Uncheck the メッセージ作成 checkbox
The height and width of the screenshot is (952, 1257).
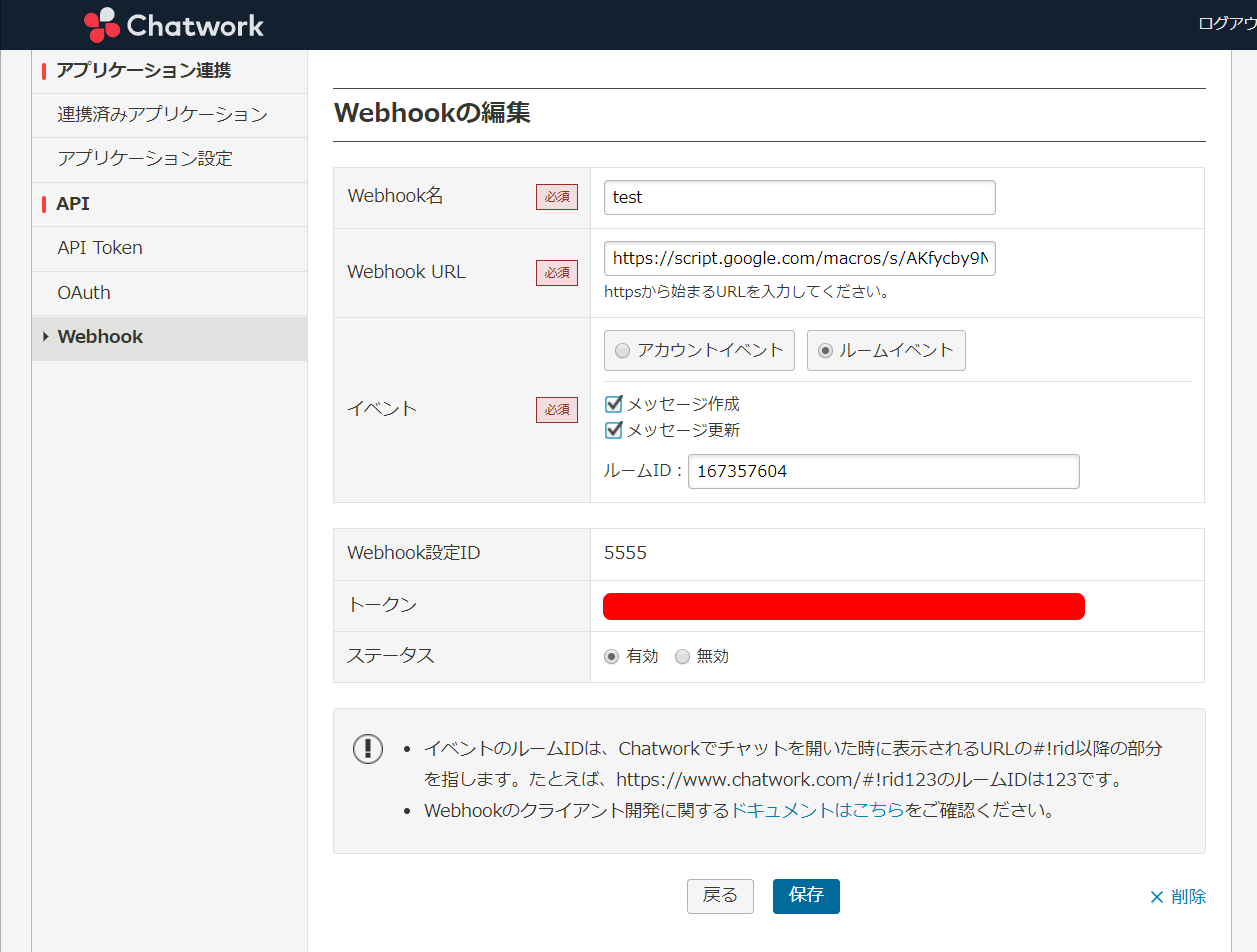click(x=613, y=404)
